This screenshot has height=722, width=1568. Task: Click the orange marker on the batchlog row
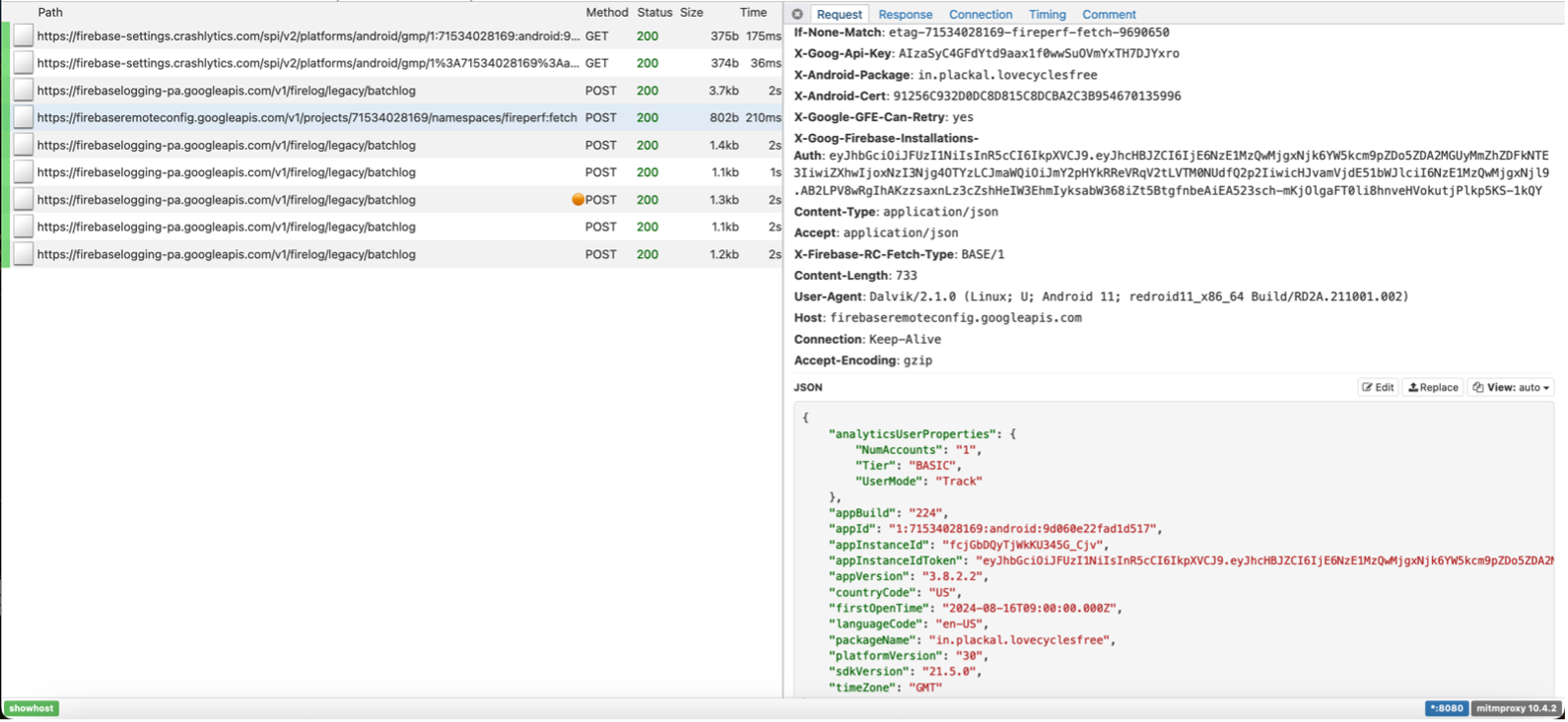579,200
